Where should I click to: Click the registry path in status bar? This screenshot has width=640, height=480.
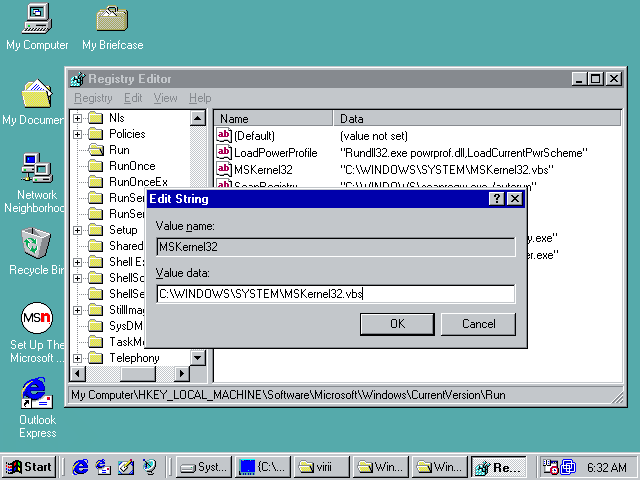289,395
